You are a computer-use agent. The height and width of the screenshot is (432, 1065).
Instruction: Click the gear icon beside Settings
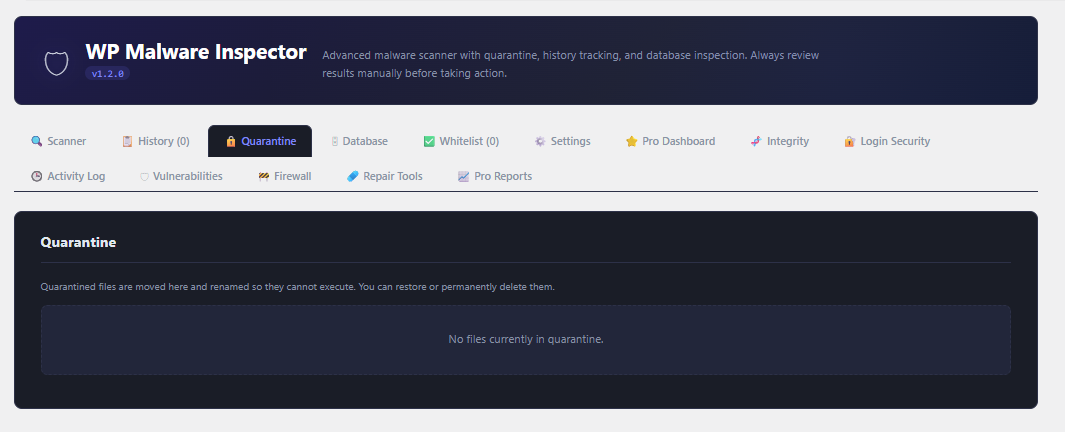pyautogui.click(x=540, y=141)
